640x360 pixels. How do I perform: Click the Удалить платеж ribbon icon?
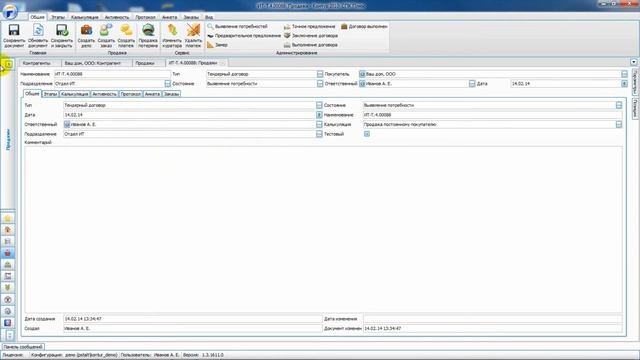click(193, 36)
